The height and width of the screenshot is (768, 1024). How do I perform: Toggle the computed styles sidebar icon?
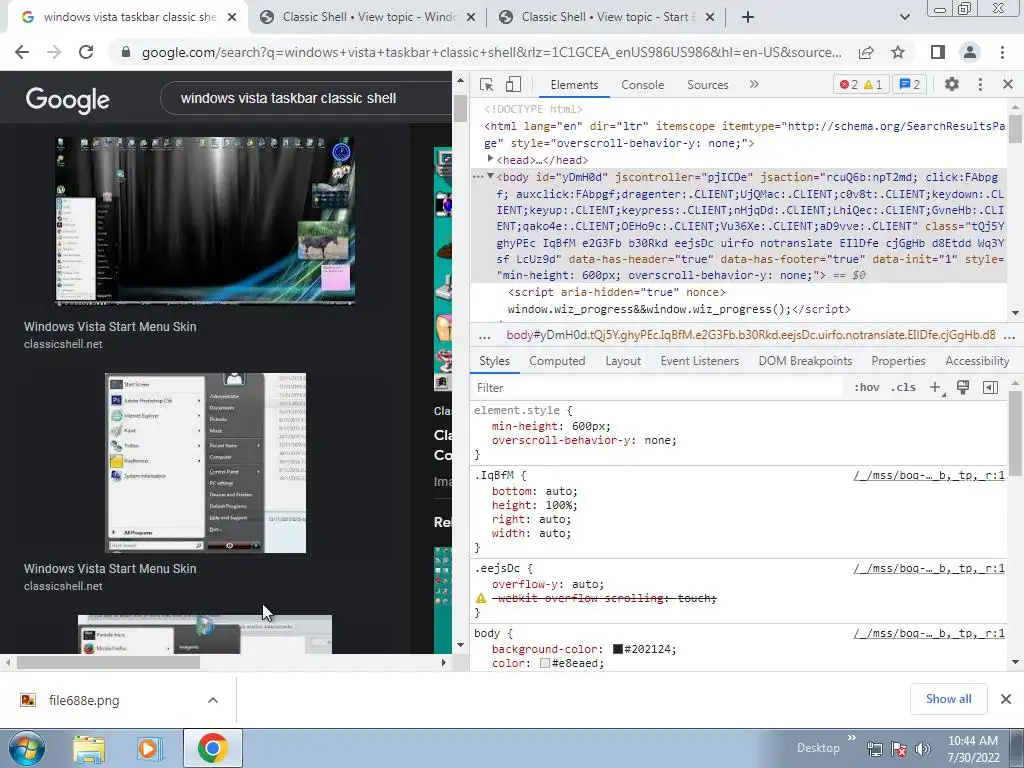tap(990, 387)
